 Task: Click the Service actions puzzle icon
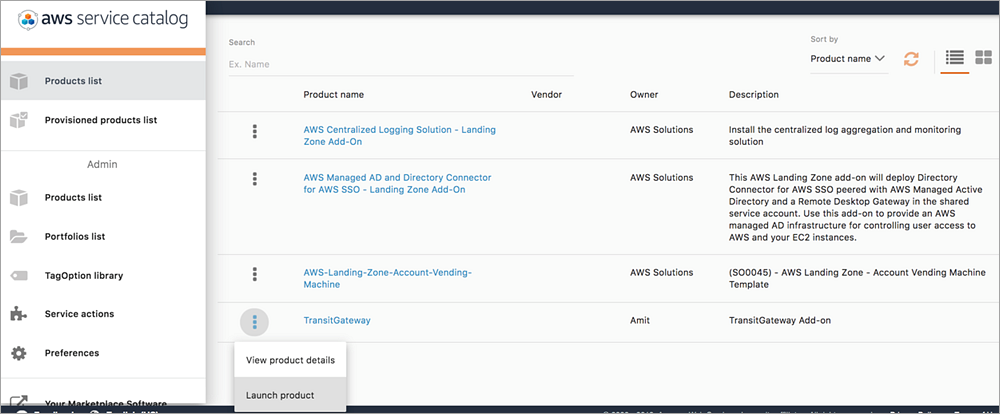click(x=19, y=314)
